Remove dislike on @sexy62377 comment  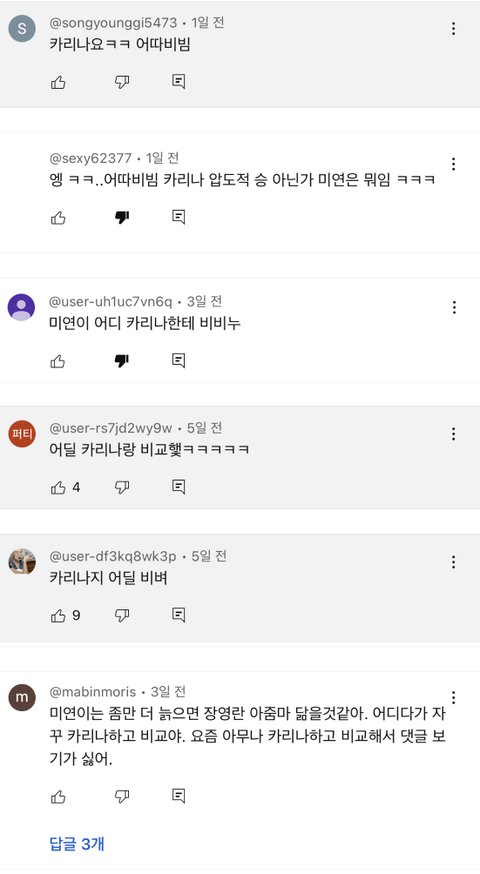(122, 218)
